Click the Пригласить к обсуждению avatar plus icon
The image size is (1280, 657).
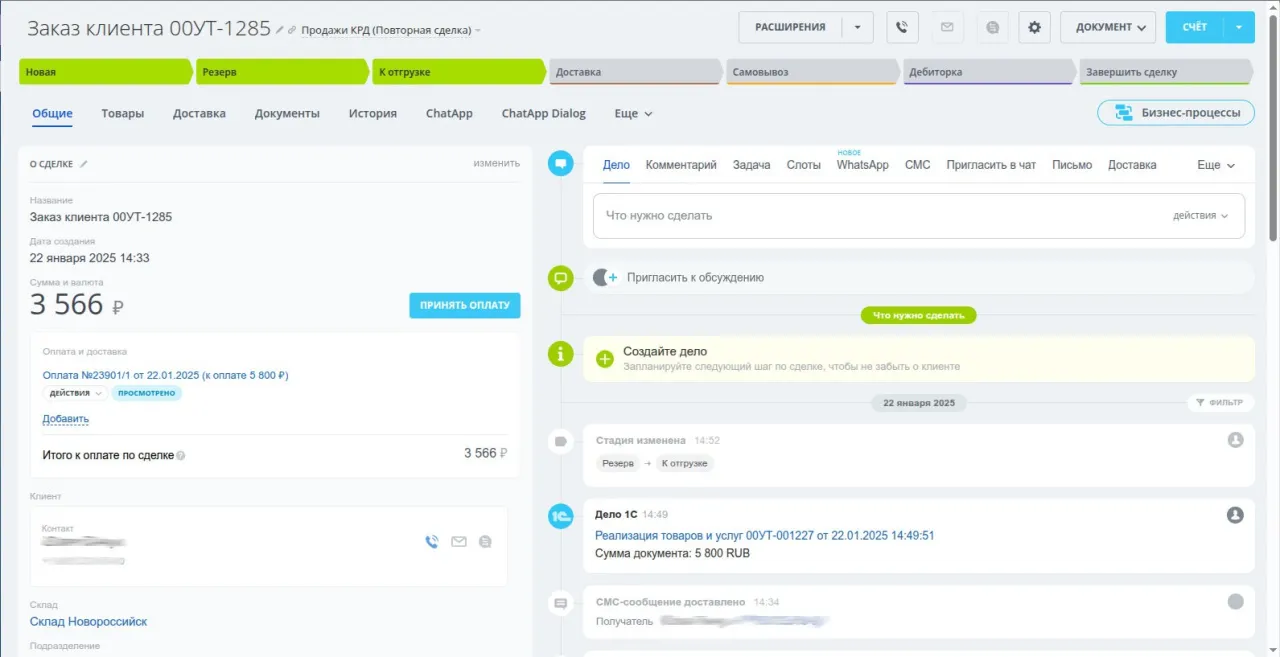point(605,277)
